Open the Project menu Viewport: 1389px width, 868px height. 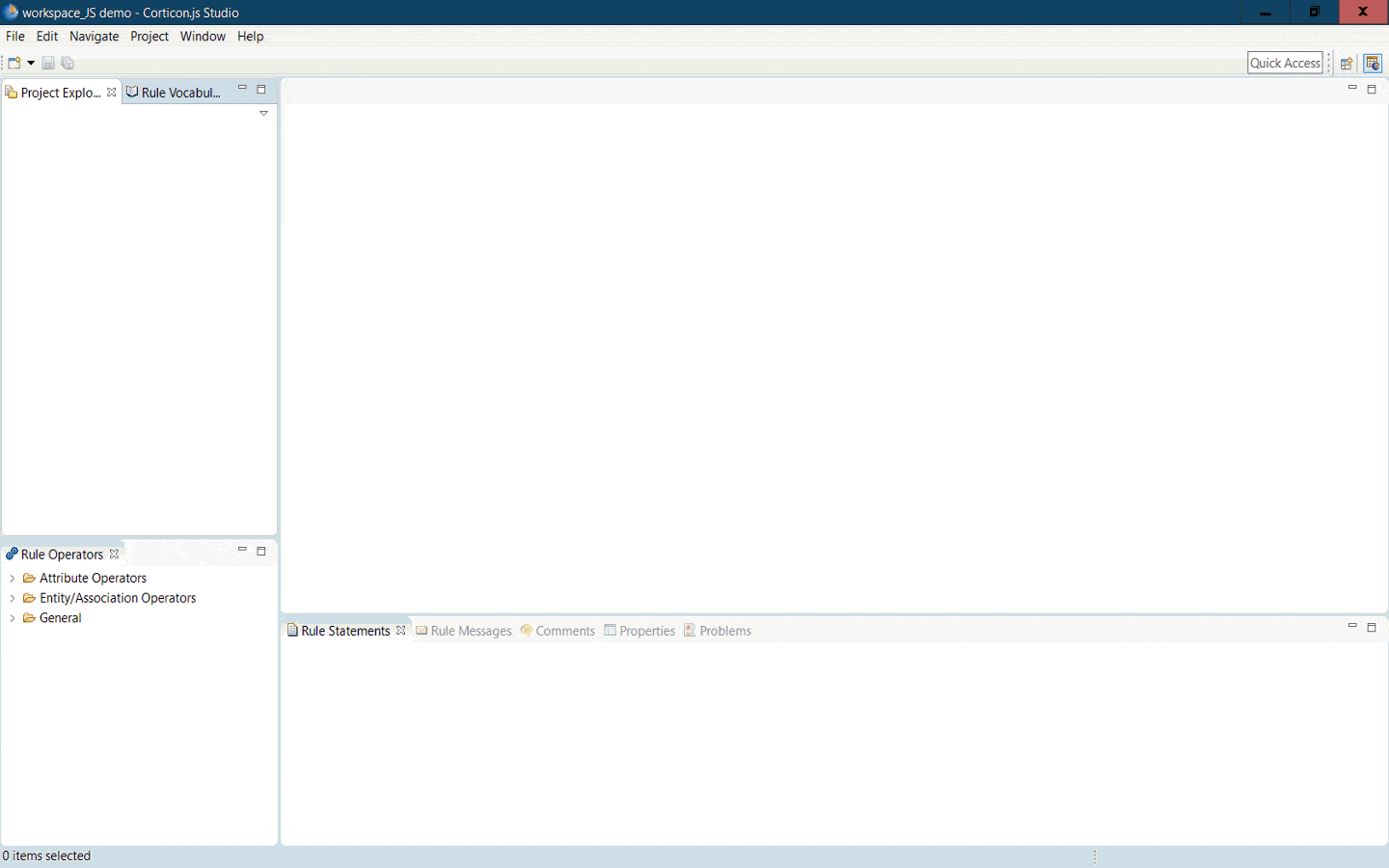click(150, 37)
